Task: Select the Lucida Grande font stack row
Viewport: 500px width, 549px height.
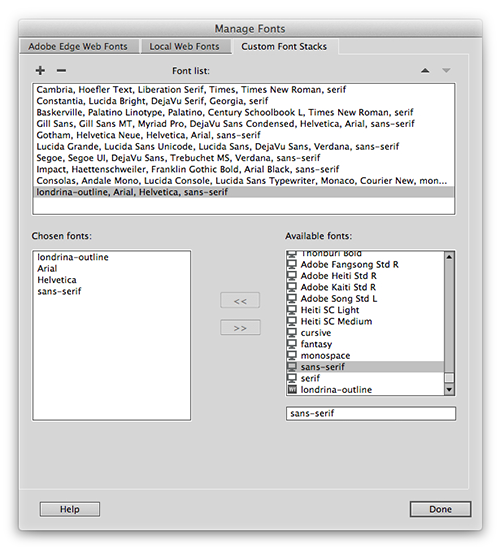Action: pos(244,146)
